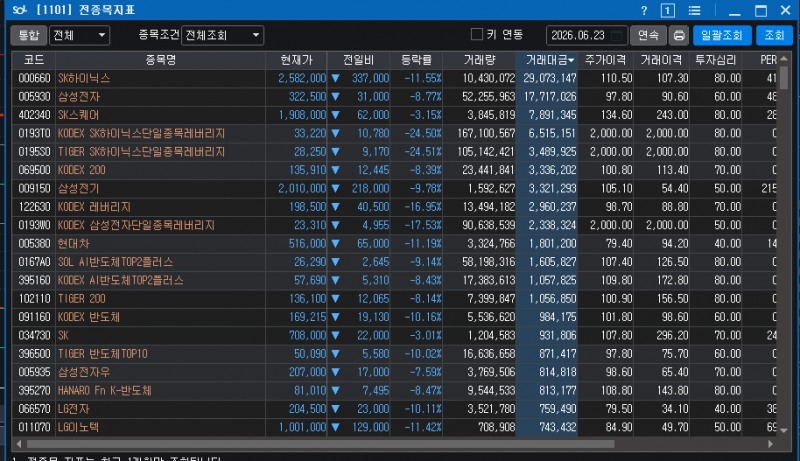Select the 삼성전기 stock name
The width and height of the screenshot is (800, 461).
click(79, 189)
